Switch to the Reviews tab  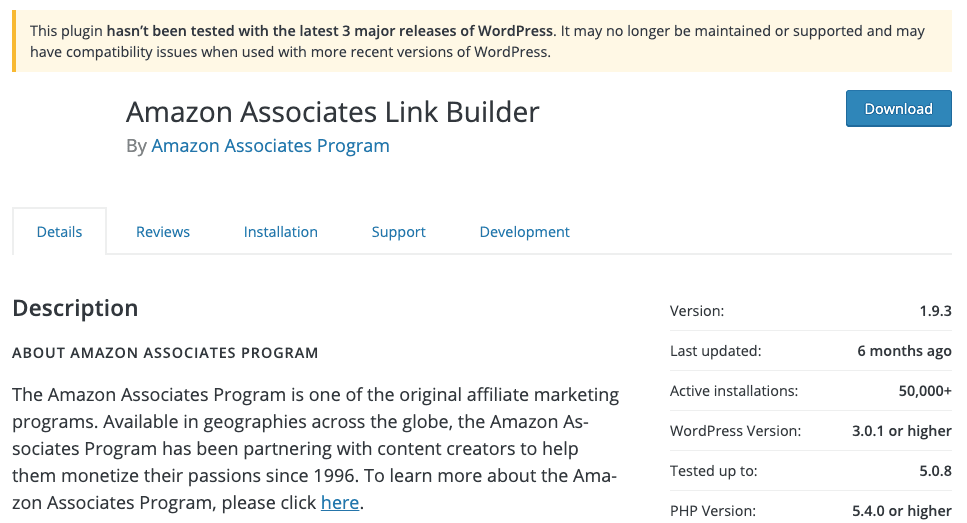tap(163, 232)
